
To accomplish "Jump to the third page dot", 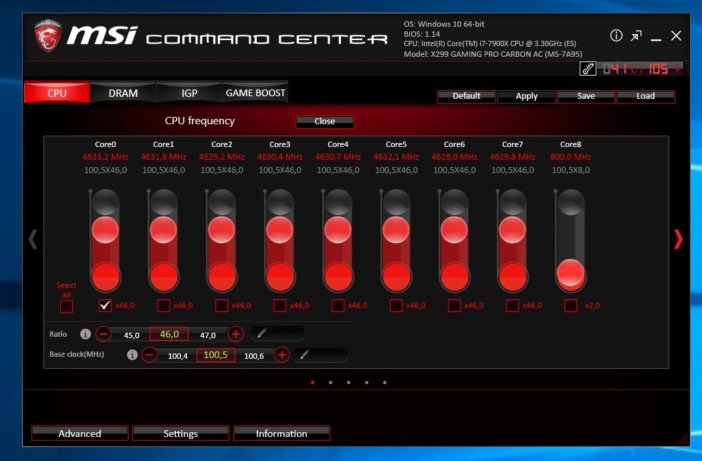I will (348, 382).
